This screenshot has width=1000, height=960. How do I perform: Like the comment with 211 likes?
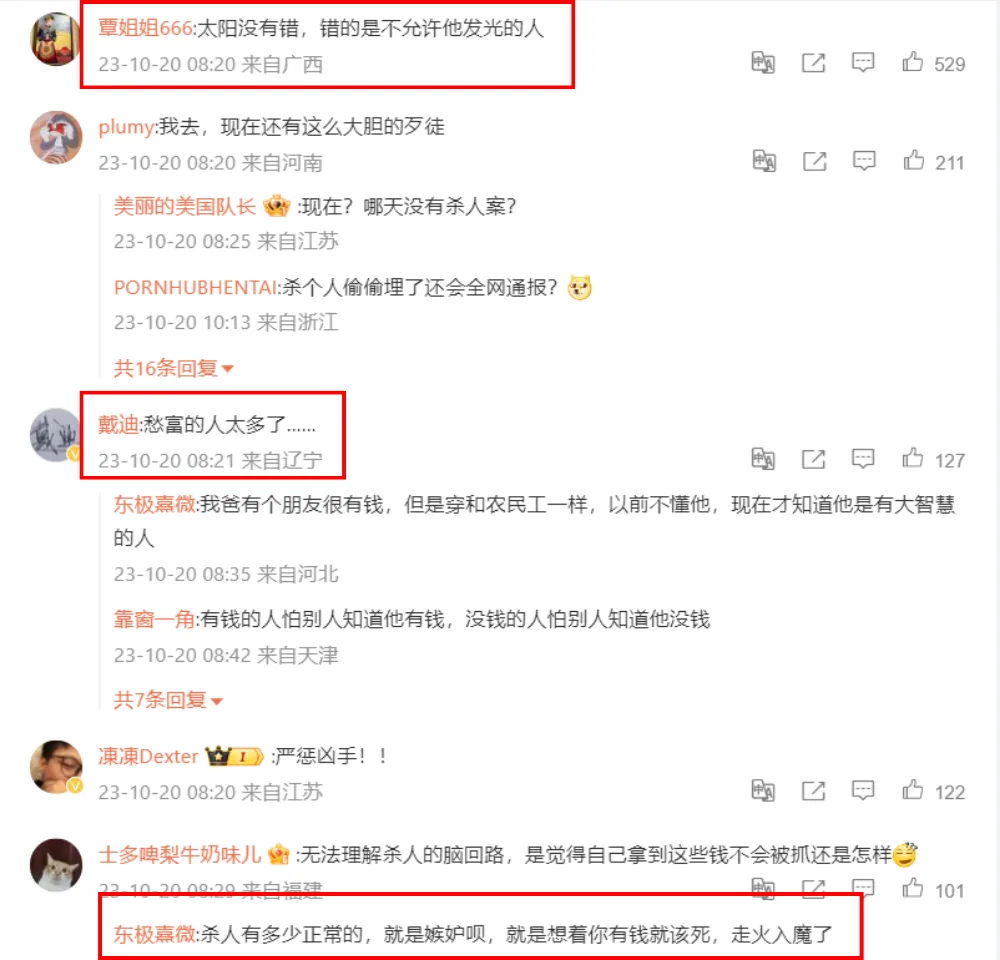pyautogui.click(x=913, y=161)
